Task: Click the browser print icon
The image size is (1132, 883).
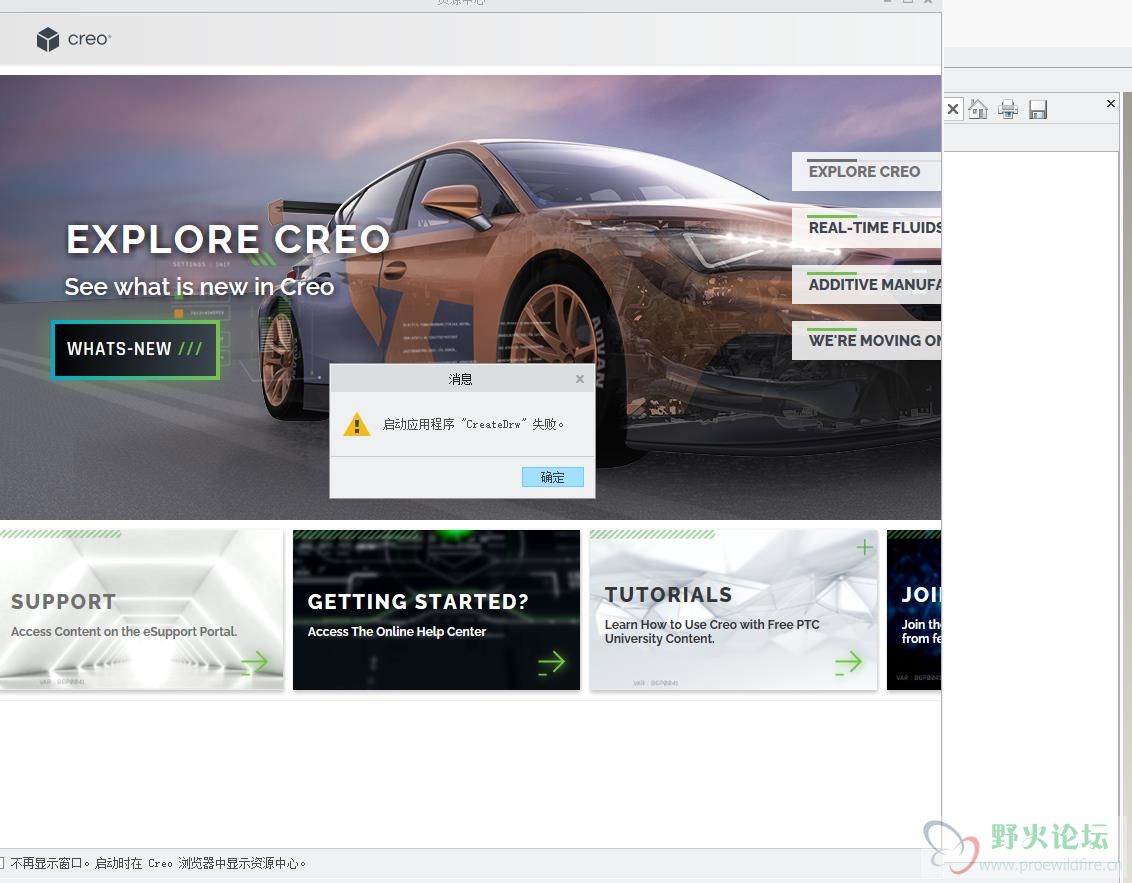Action: (1008, 109)
